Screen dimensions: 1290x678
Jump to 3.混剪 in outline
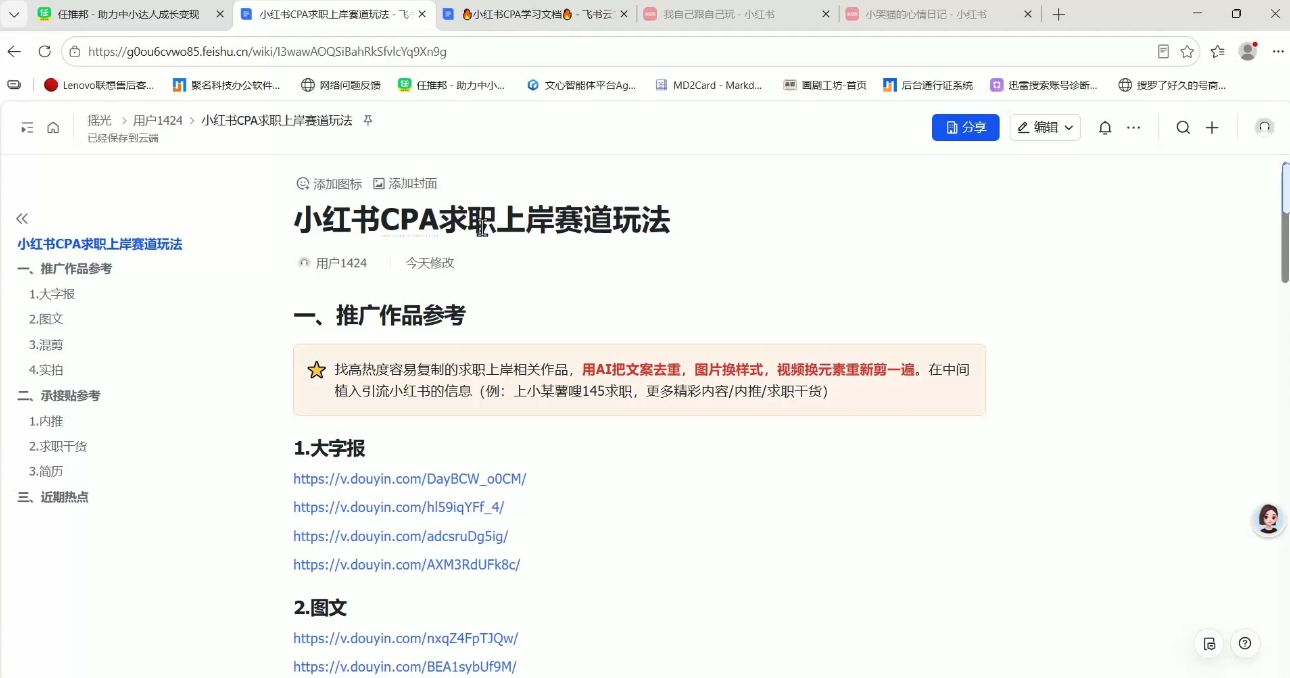[x=46, y=344]
